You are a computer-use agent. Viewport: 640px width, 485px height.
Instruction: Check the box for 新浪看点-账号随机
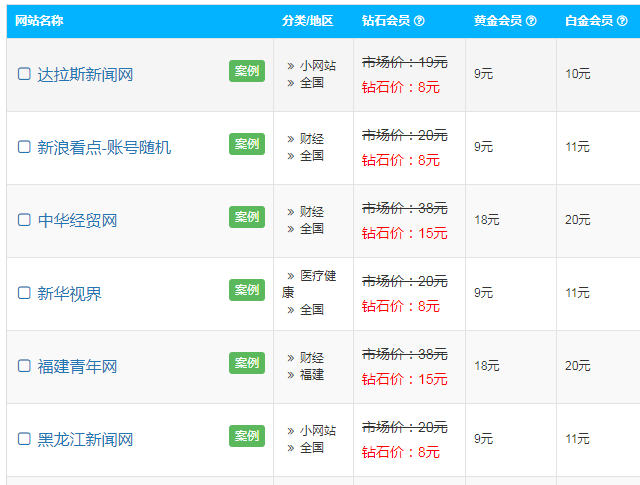click(24, 147)
